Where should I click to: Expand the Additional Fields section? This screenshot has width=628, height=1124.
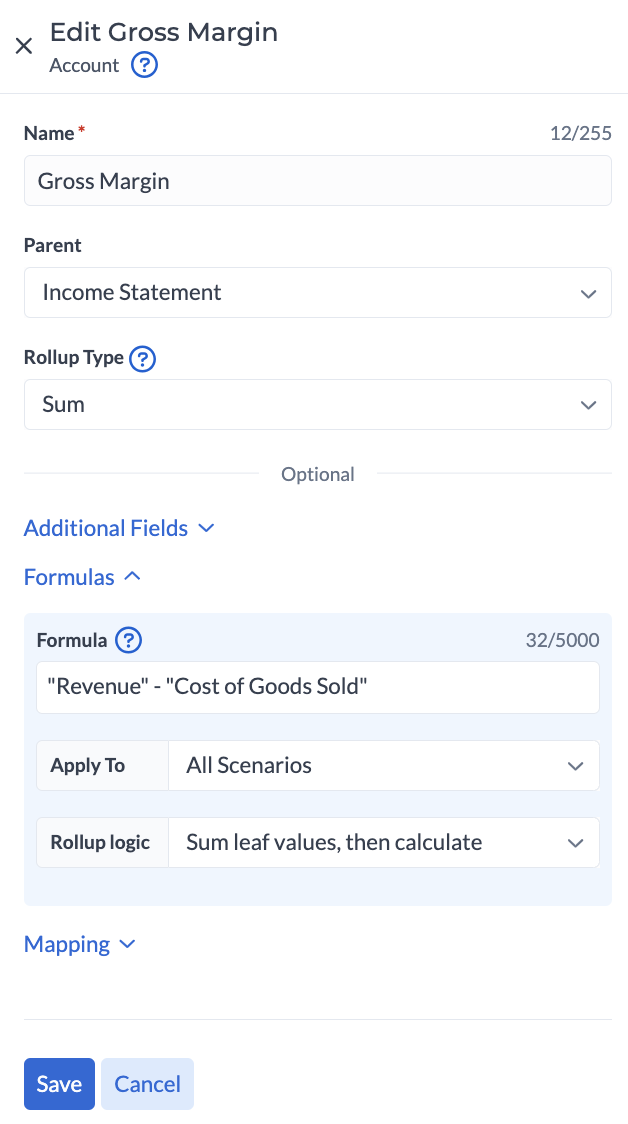point(106,528)
